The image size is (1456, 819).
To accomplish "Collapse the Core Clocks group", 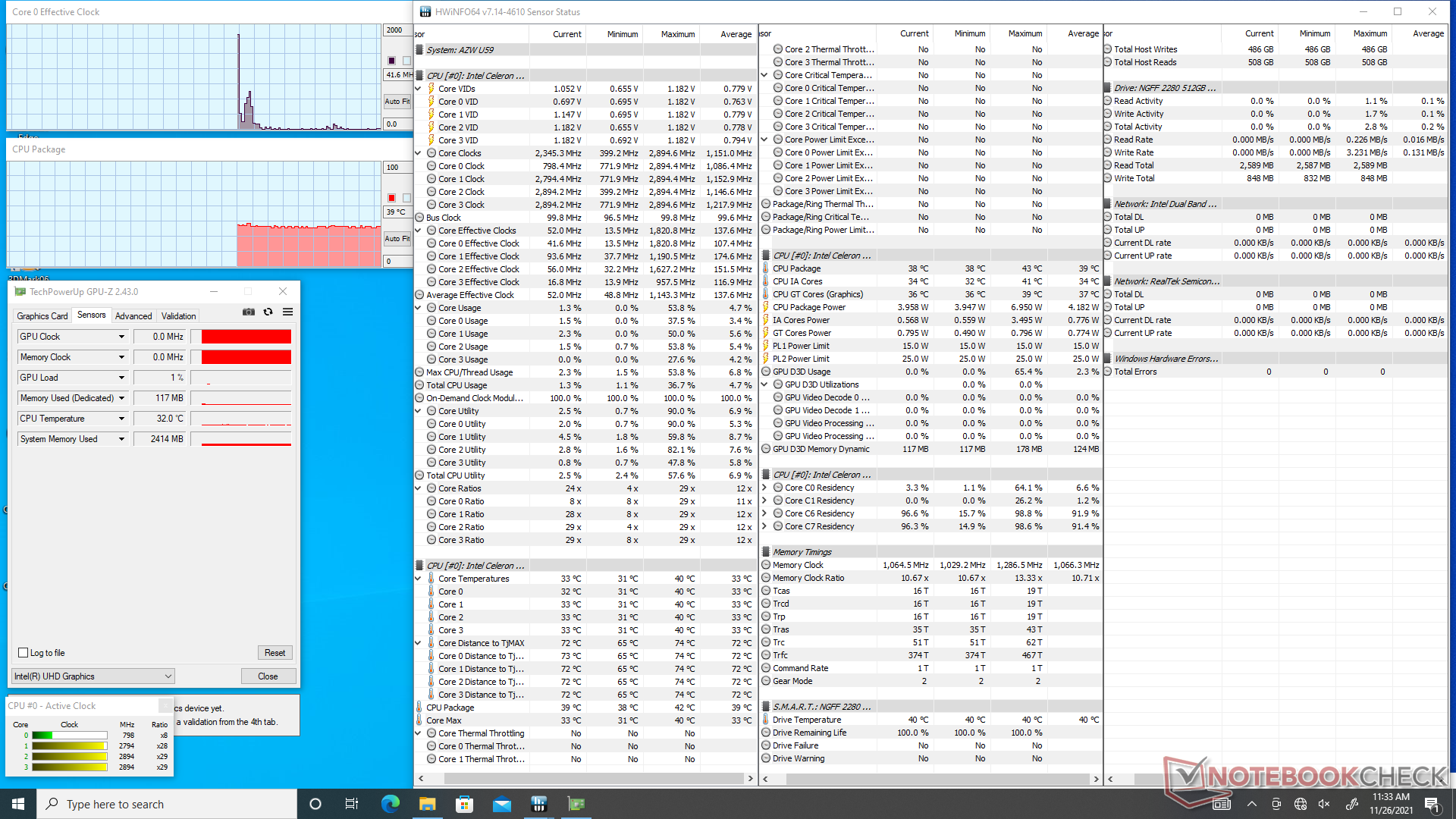I will [x=419, y=153].
